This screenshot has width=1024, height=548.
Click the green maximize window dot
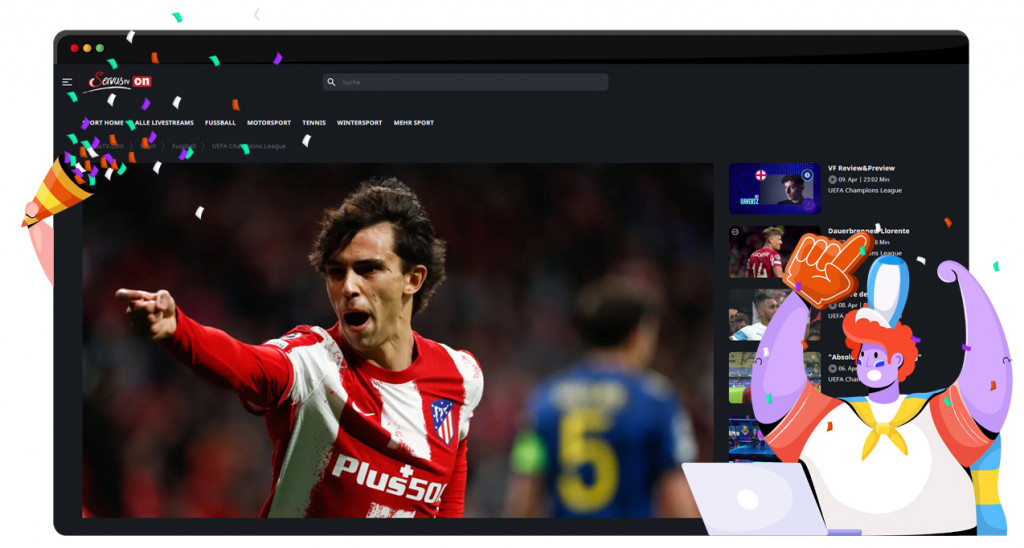(99, 48)
